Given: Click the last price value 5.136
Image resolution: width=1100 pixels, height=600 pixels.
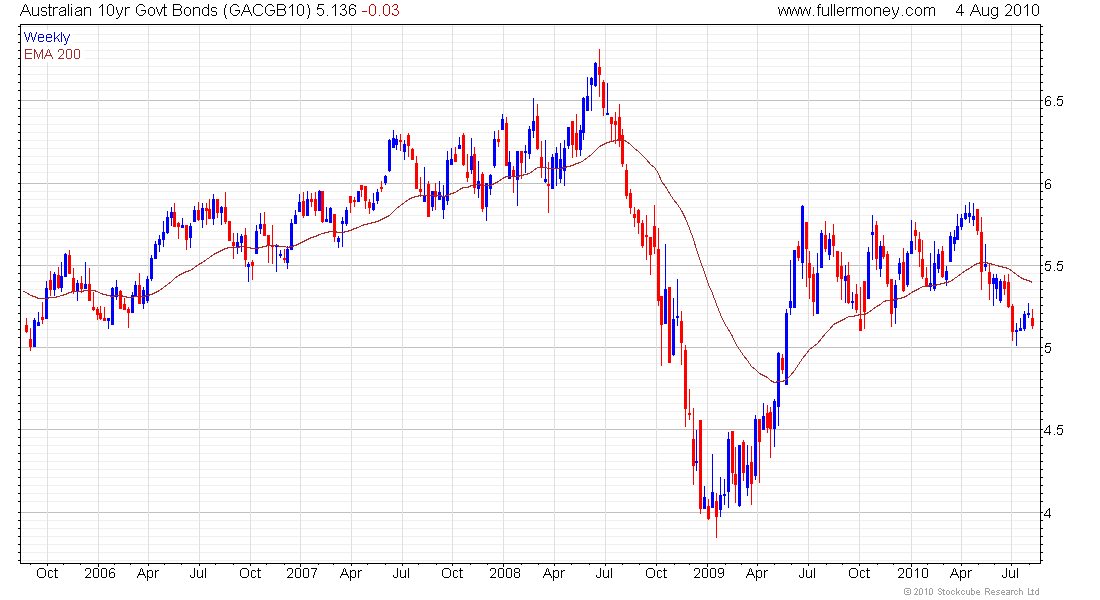Looking at the screenshot, I should tap(336, 11).
